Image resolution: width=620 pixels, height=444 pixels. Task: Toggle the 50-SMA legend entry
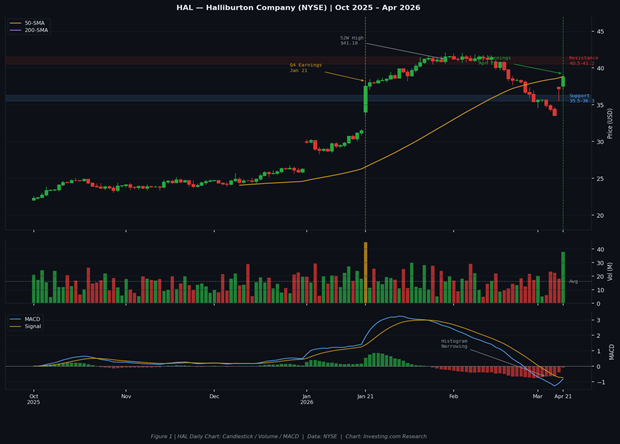[x=31, y=22]
